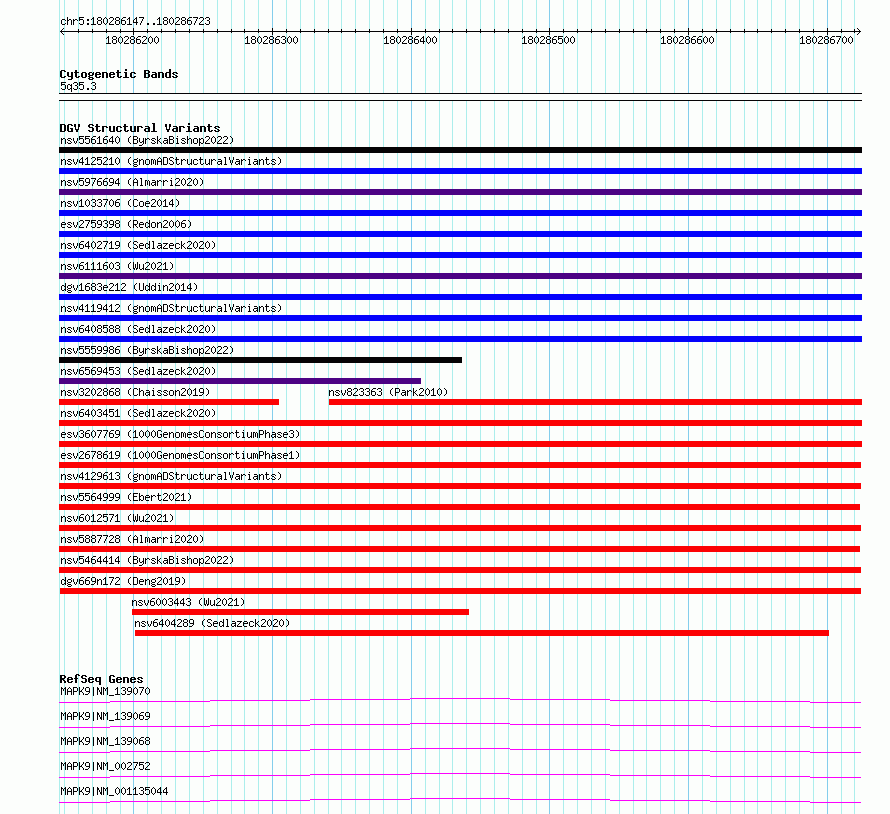Select MAPK9|NM_139069 transcript label

(105, 716)
